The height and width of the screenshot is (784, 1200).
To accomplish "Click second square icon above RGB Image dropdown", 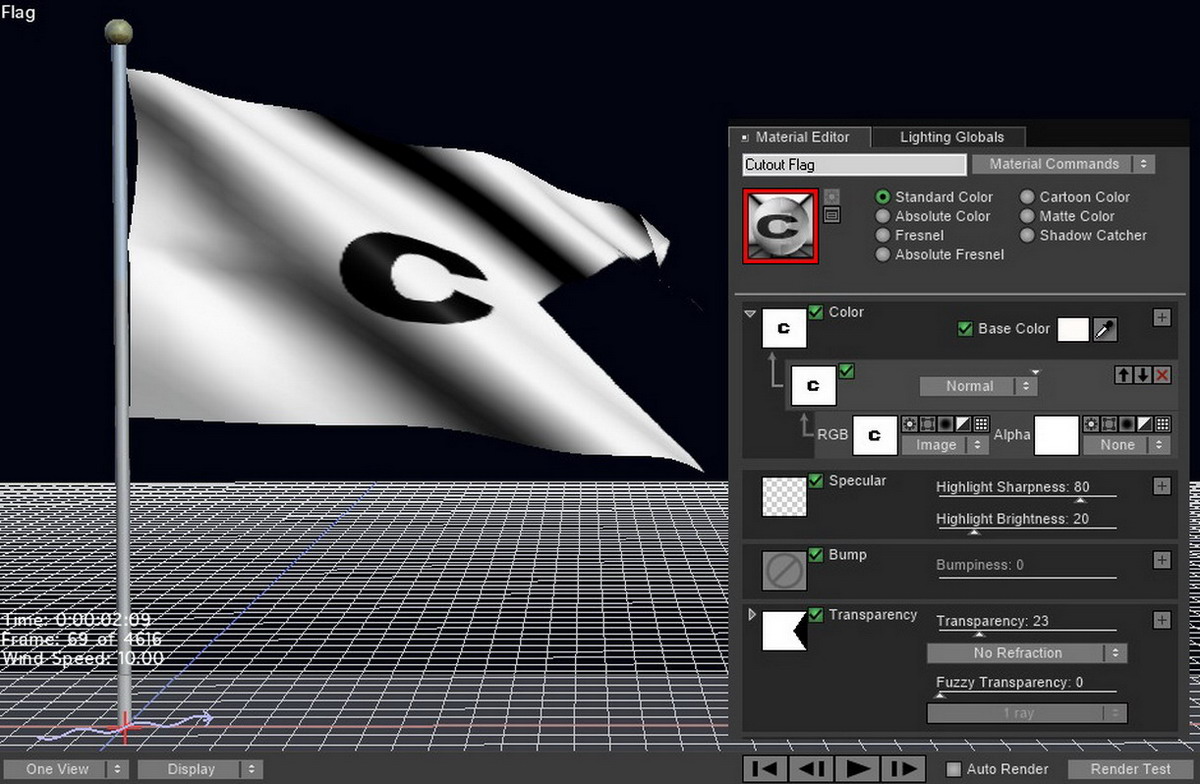I will (927, 424).
